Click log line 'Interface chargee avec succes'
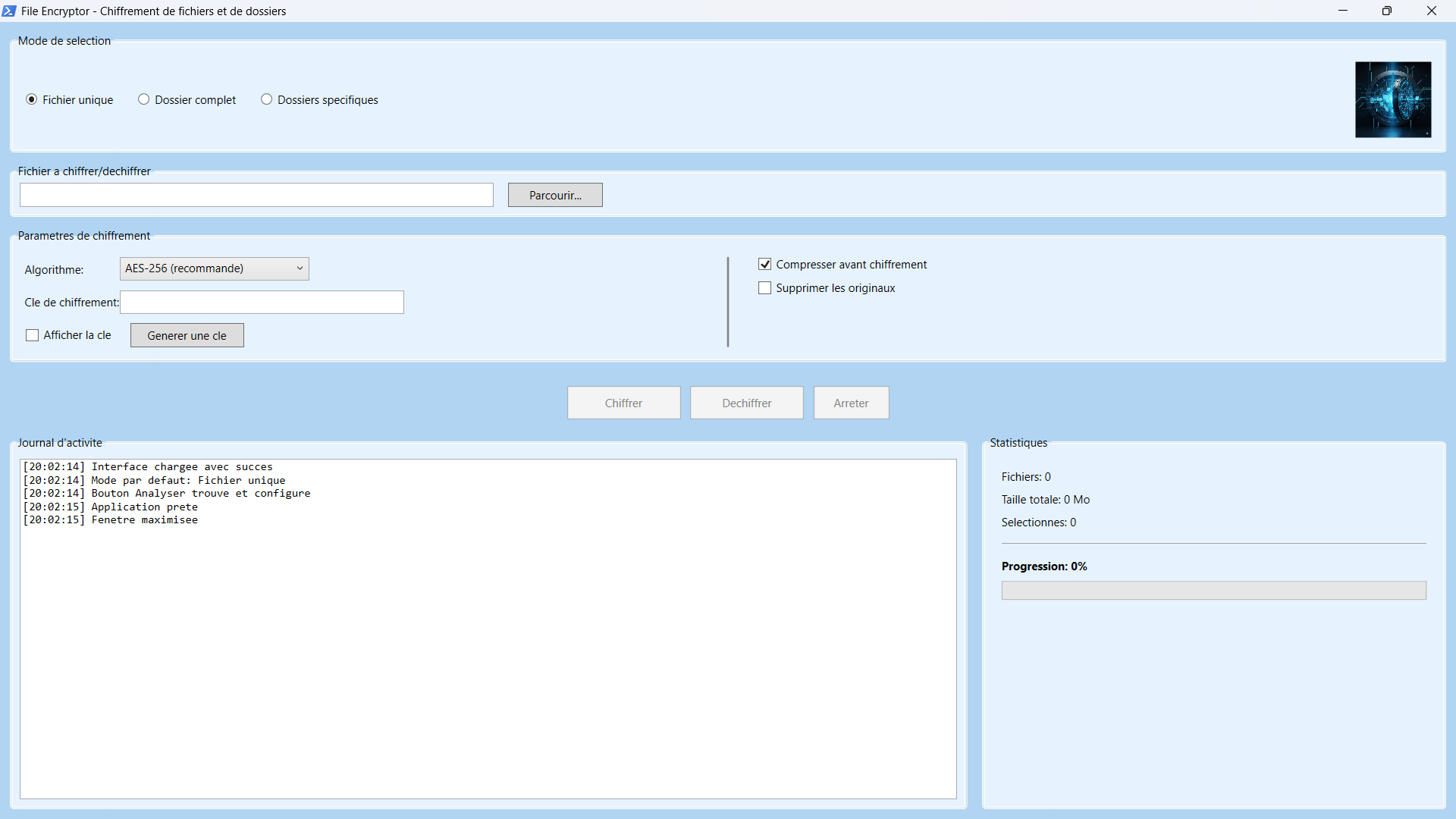Image resolution: width=1456 pixels, height=819 pixels. [x=148, y=467]
